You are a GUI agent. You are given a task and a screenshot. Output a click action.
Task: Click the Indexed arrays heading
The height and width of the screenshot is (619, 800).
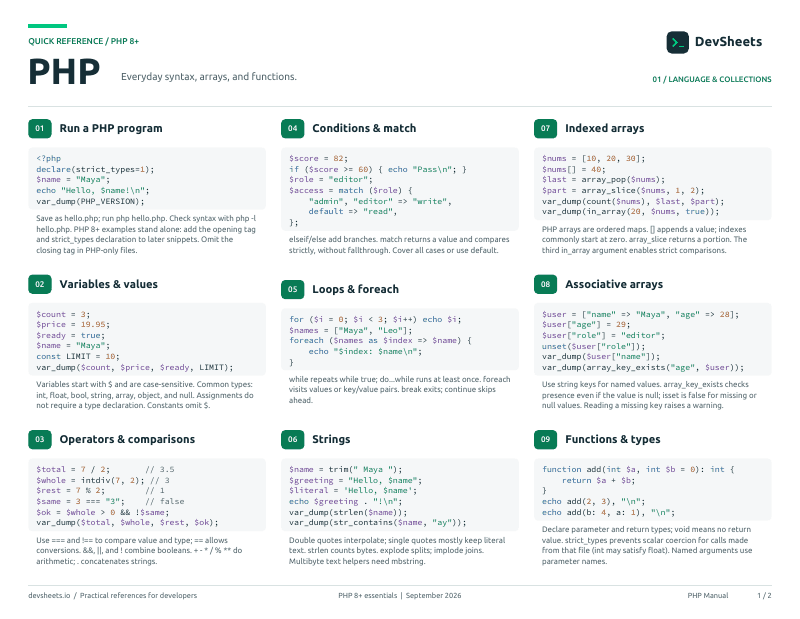pyautogui.click(x=605, y=129)
